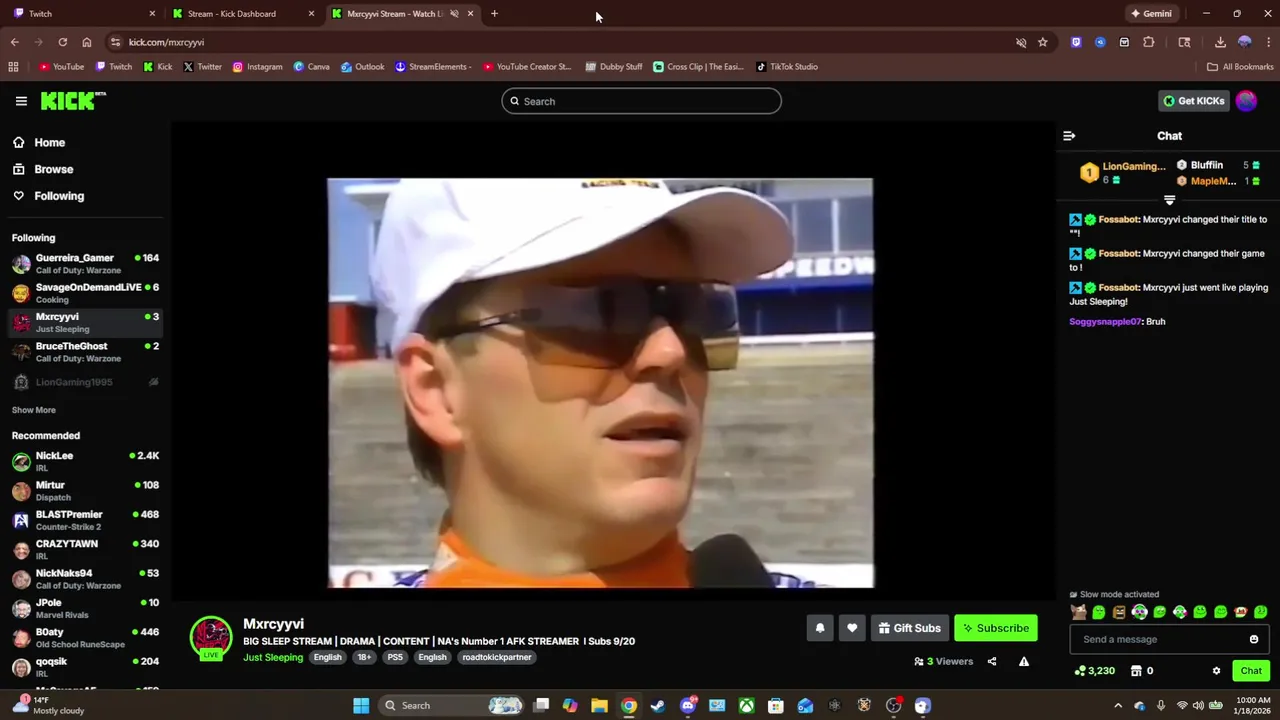
Task: Open All Bookmarks folder
Action: [x=1240, y=67]
